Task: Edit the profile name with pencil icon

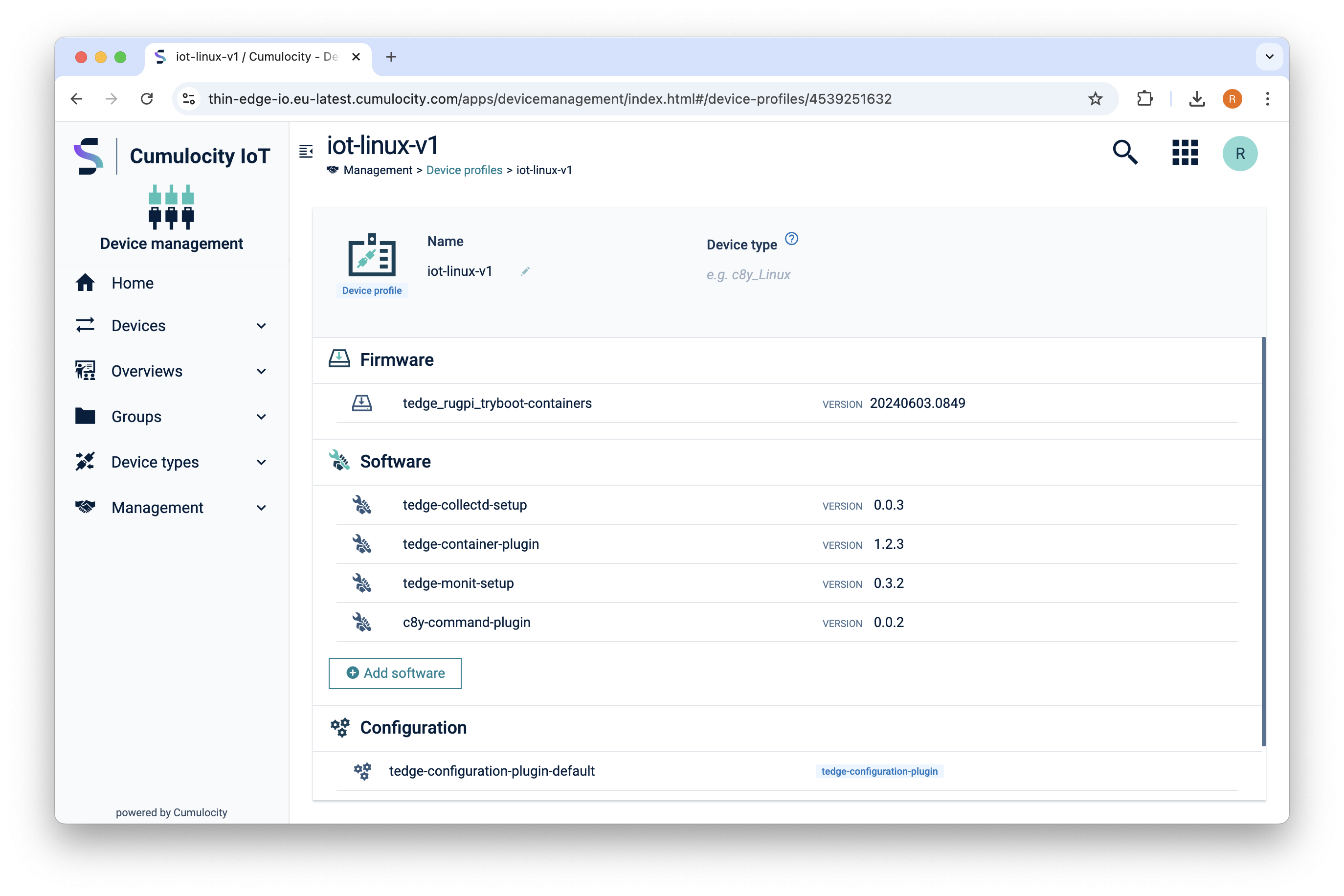Action: tap(526, 271)
